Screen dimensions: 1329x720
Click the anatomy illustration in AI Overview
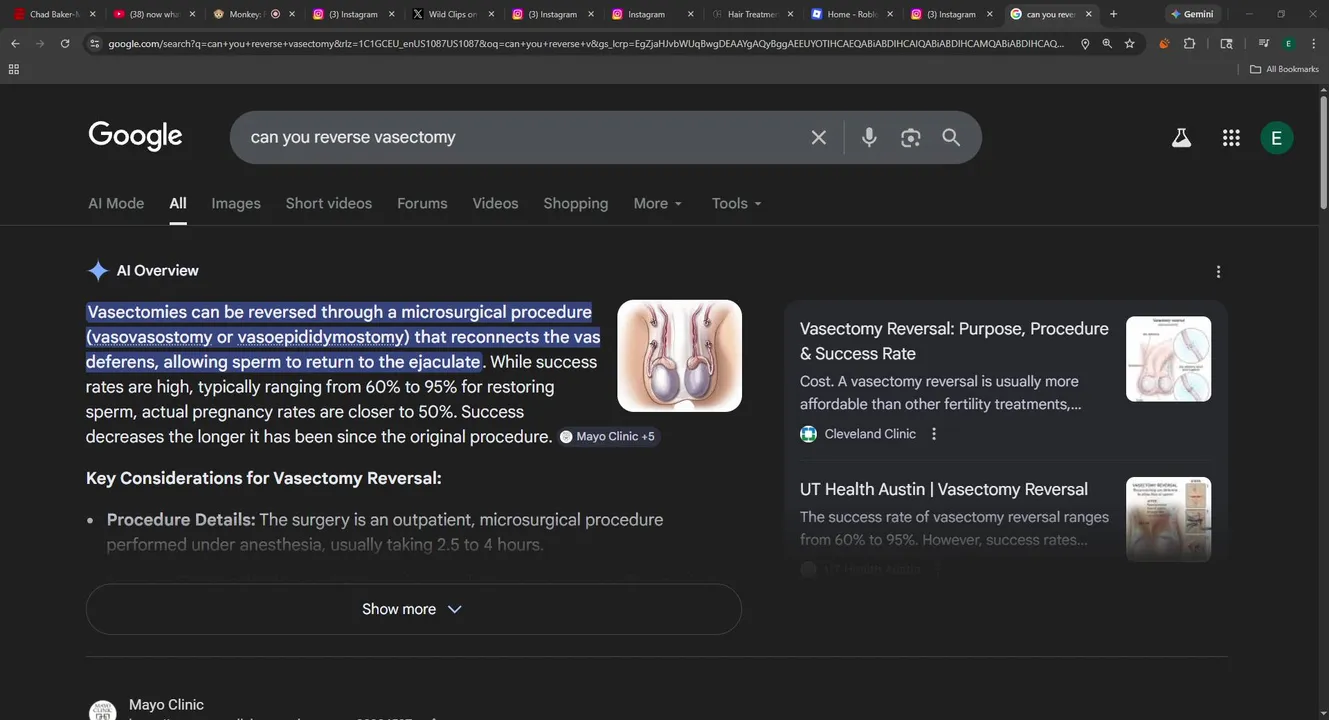point(680,356)
